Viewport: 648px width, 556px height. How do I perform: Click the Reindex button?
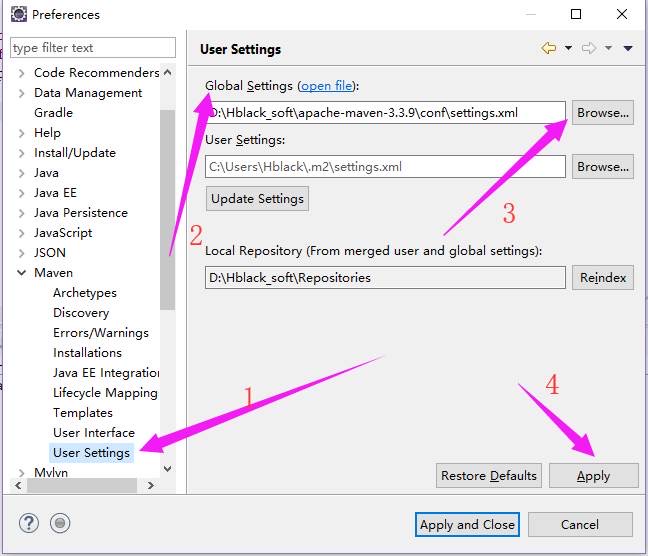603,277
